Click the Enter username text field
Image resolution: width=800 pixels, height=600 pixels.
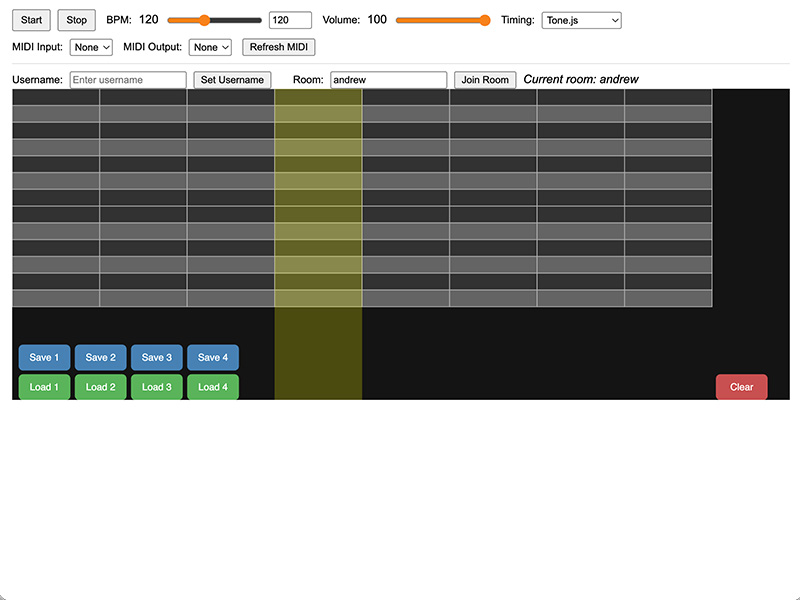tap(128, 80)
